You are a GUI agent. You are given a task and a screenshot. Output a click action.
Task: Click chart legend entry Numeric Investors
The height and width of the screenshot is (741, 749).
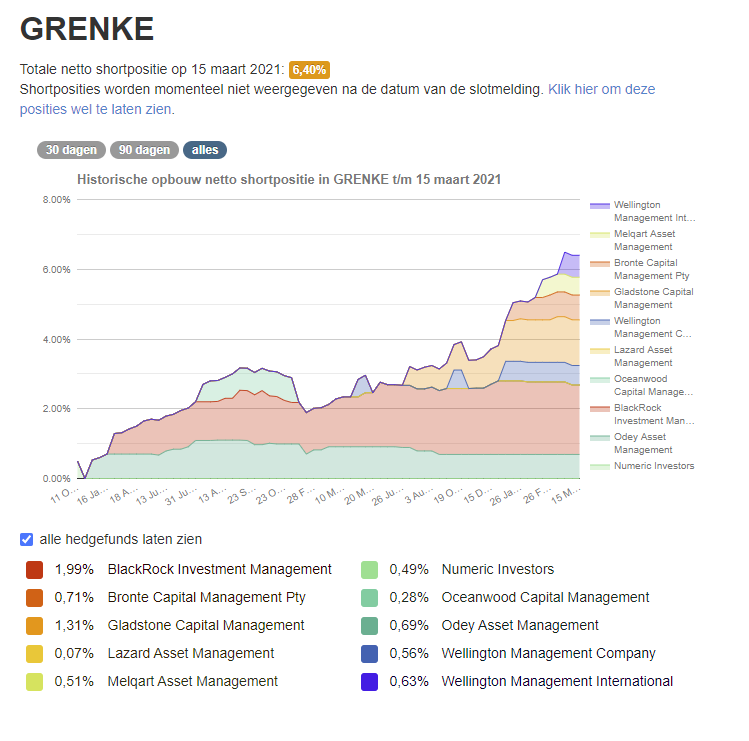(x=642, y=466)
